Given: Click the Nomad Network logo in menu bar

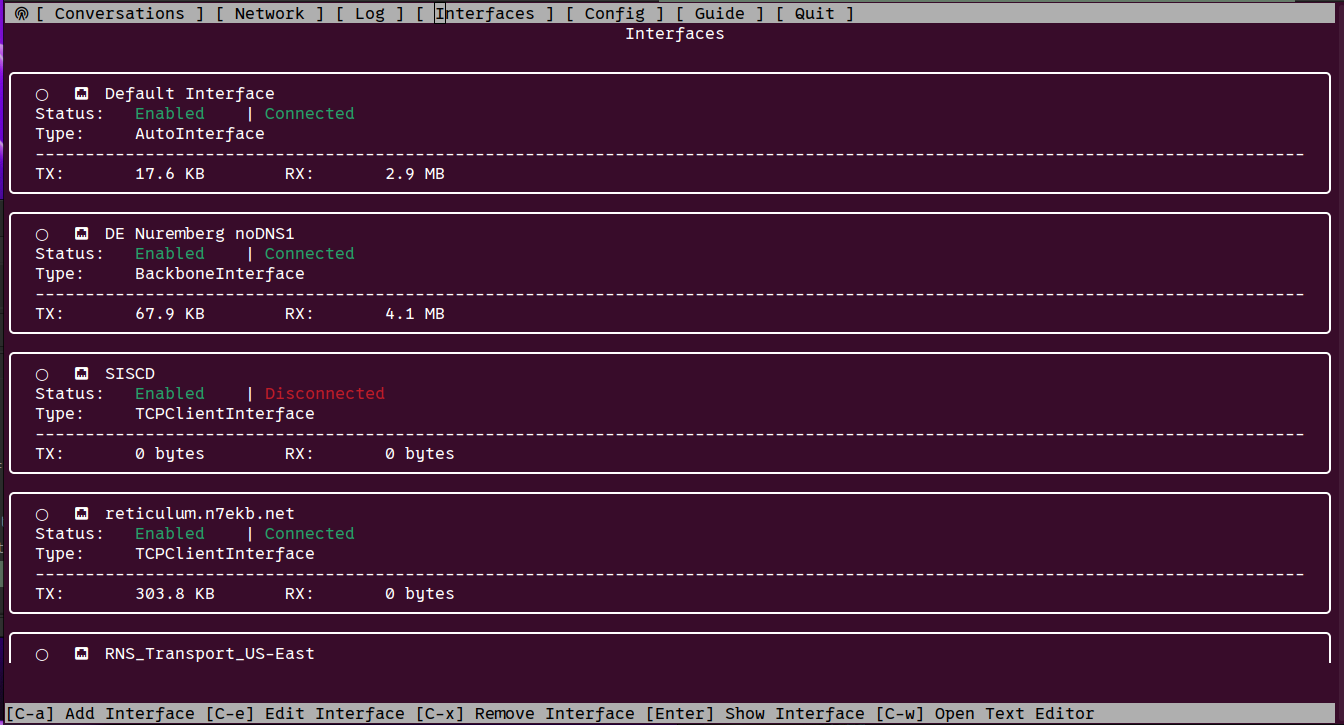Looking at the screenshot, I should point(21,14).
